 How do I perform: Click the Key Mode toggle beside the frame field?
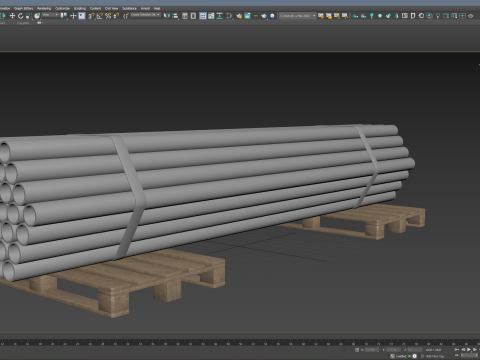click(x=457, y=356)
